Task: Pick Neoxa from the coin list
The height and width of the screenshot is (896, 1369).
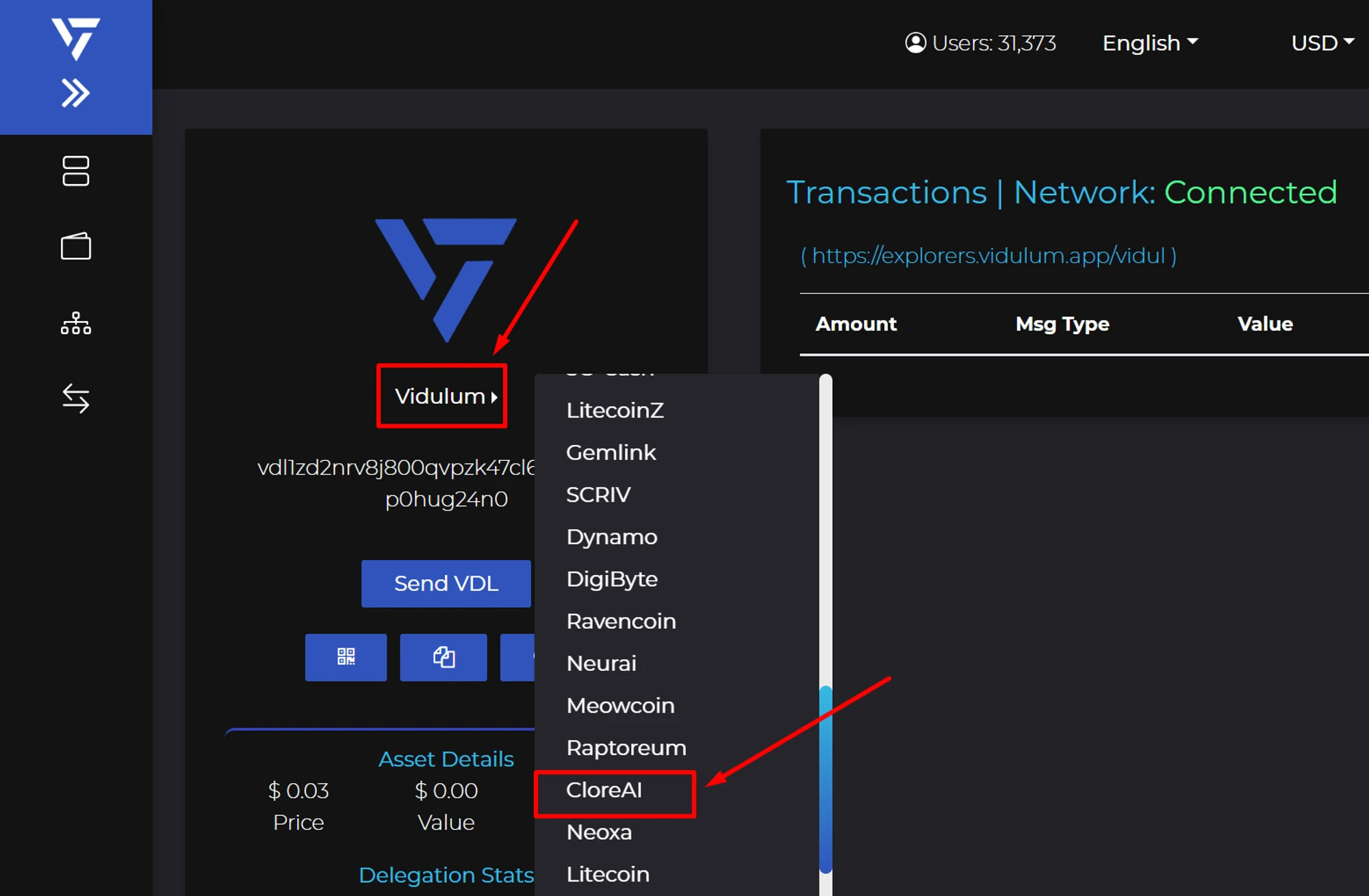Action: coord(599,832)
